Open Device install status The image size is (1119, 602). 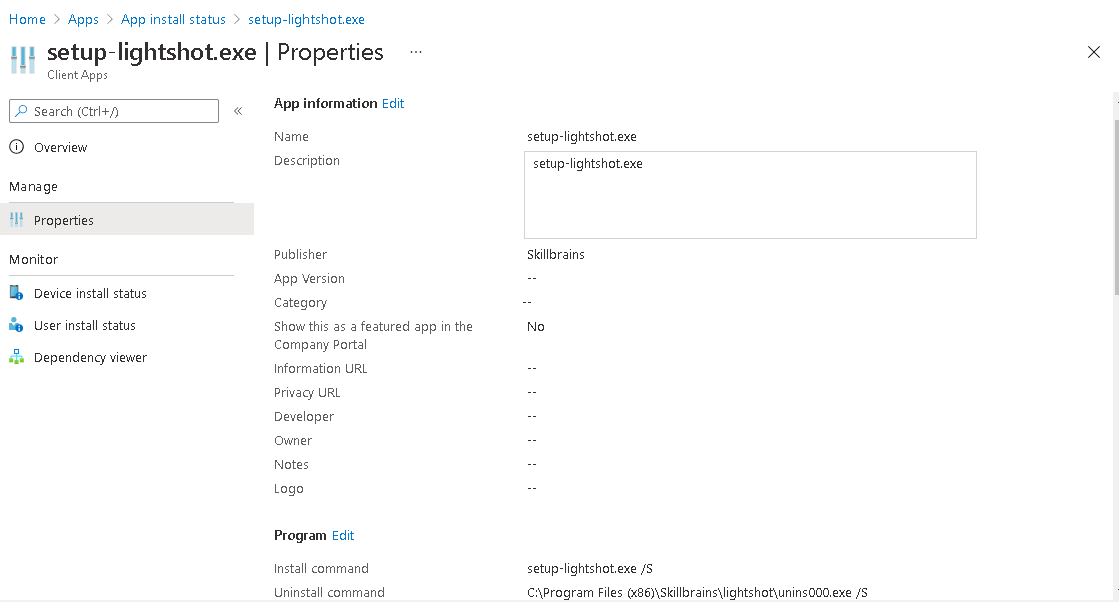88,293
